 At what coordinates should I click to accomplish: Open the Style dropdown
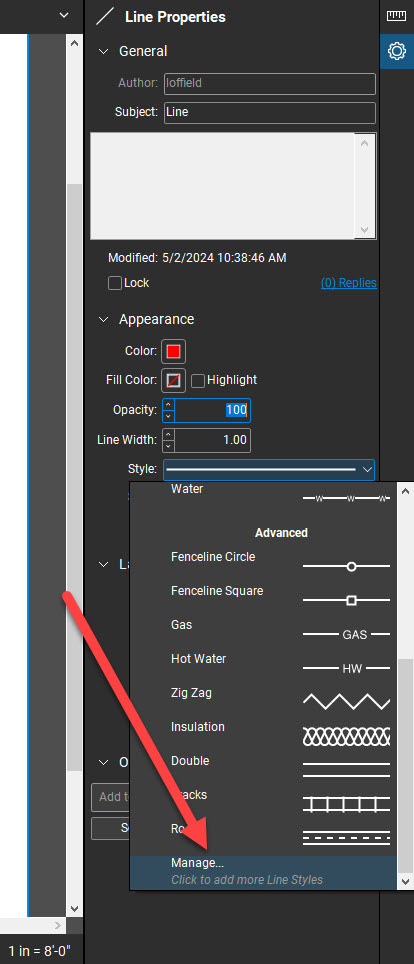(x=269, y=469)
